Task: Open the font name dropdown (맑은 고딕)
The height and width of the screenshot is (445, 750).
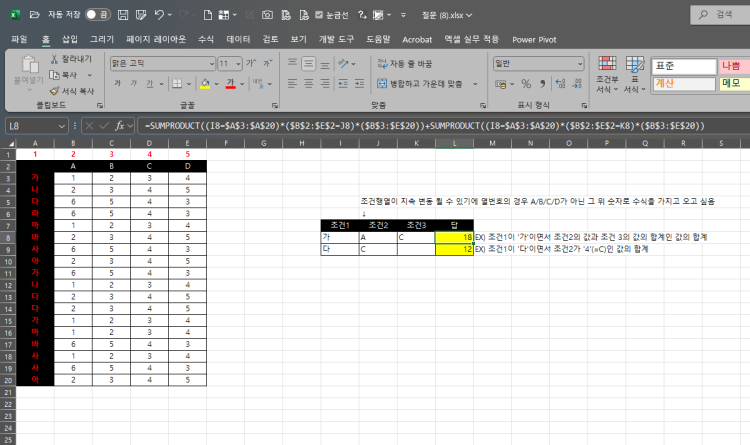Action: 212,63
